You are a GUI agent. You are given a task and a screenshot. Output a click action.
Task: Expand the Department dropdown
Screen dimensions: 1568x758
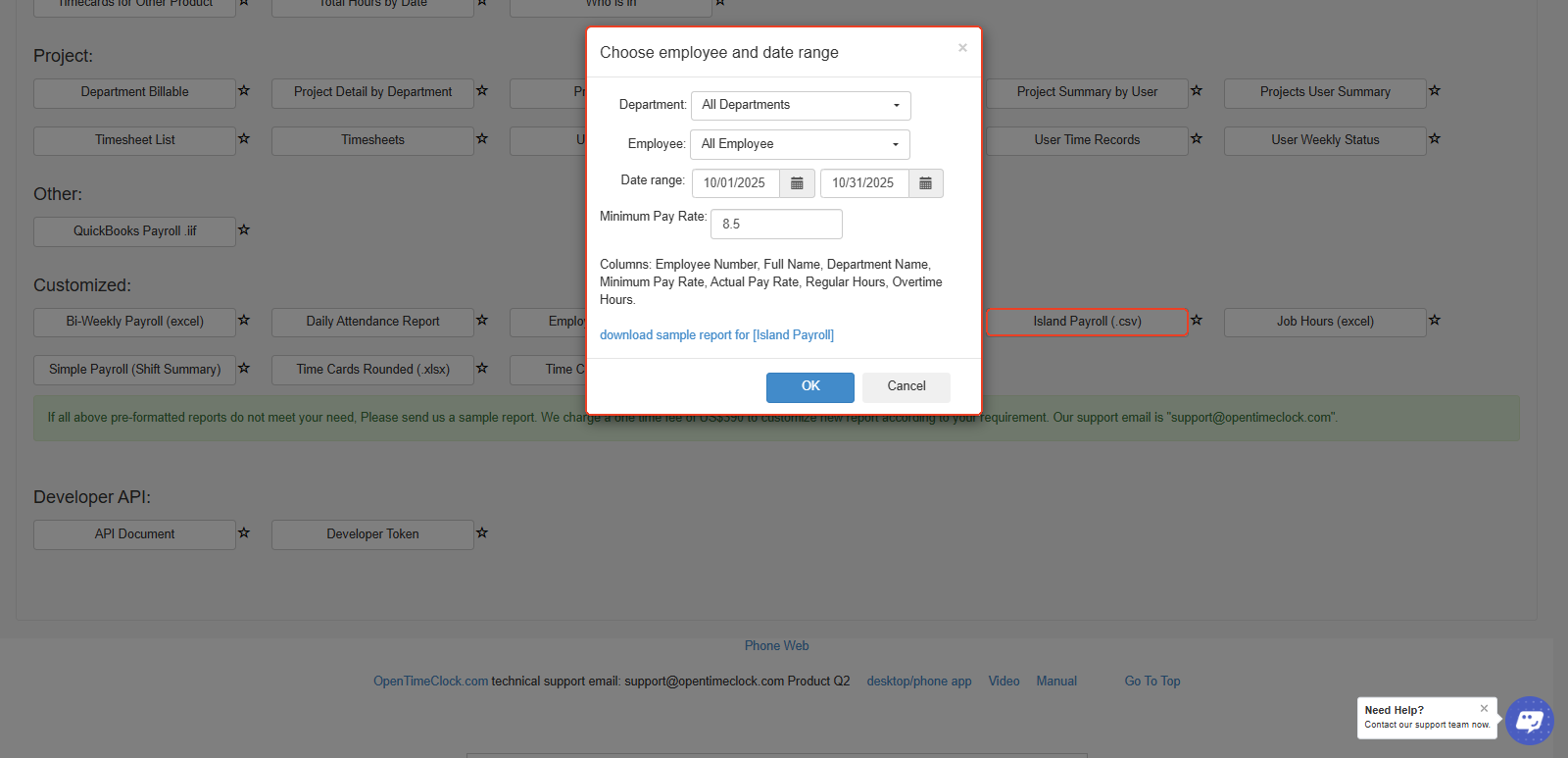point(801,105)
